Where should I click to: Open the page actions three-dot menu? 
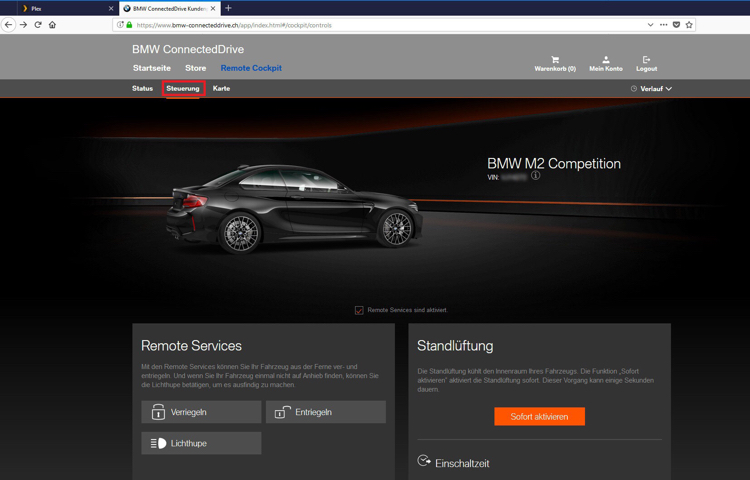[x=663, y=25]
